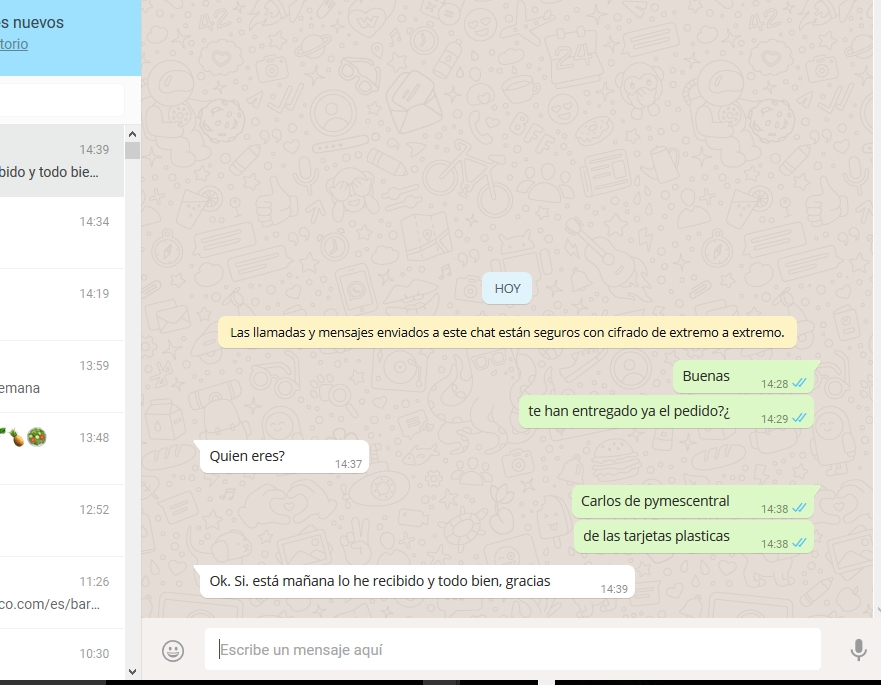Open the chat last updated 14:39
The image size is (881, 685).
click(62, 161)
